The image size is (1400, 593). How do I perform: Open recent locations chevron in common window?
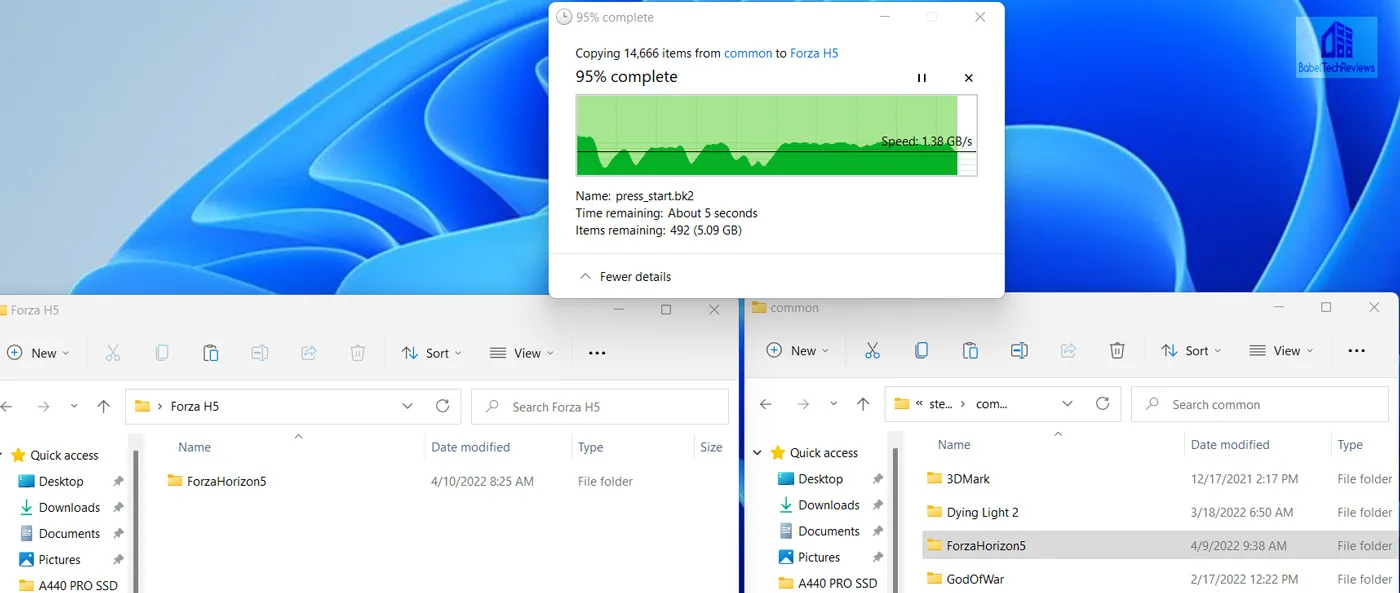pyautogui.click(x=834, y=405)
